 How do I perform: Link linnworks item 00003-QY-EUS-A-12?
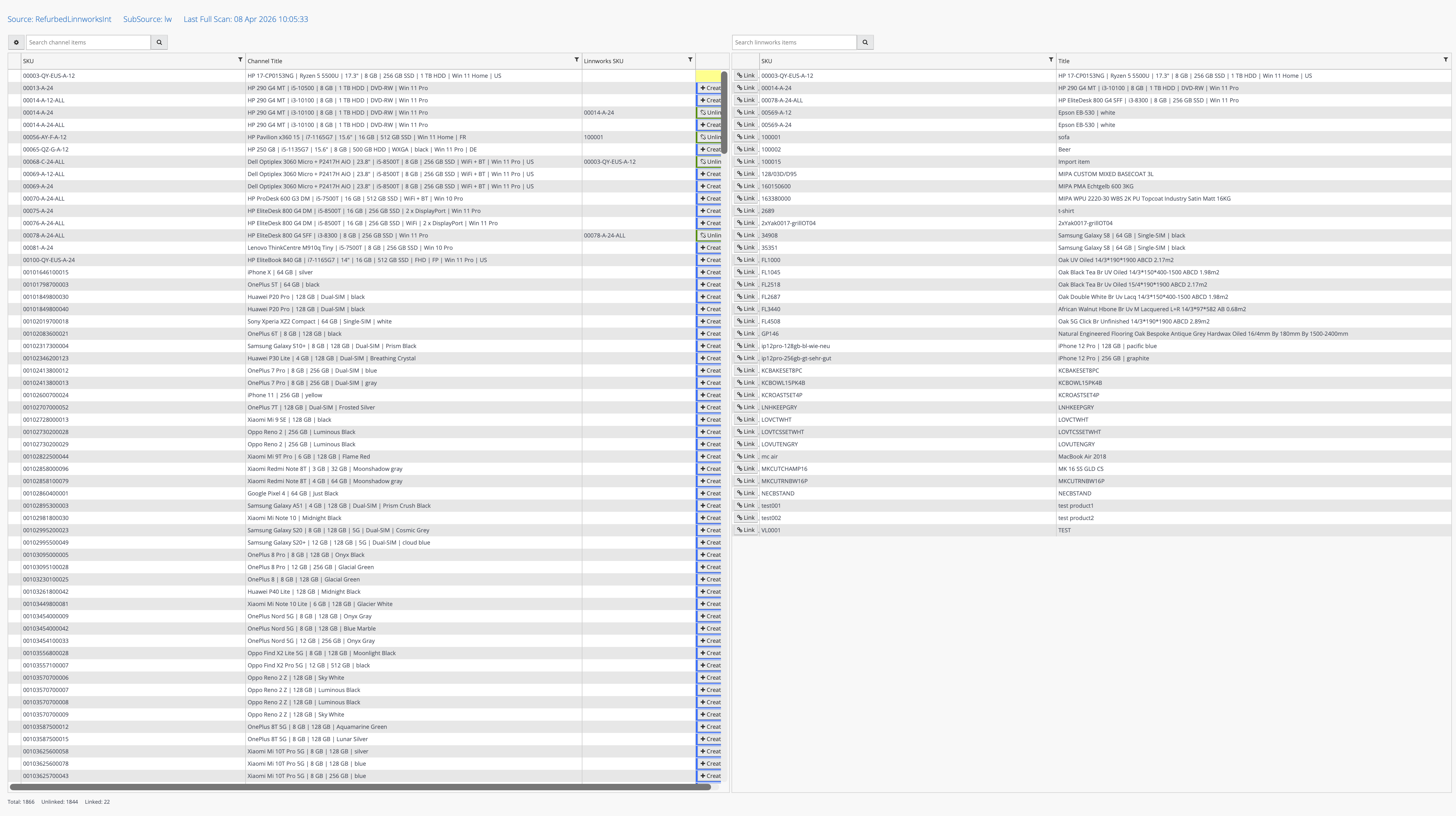[x=746, y=76]
